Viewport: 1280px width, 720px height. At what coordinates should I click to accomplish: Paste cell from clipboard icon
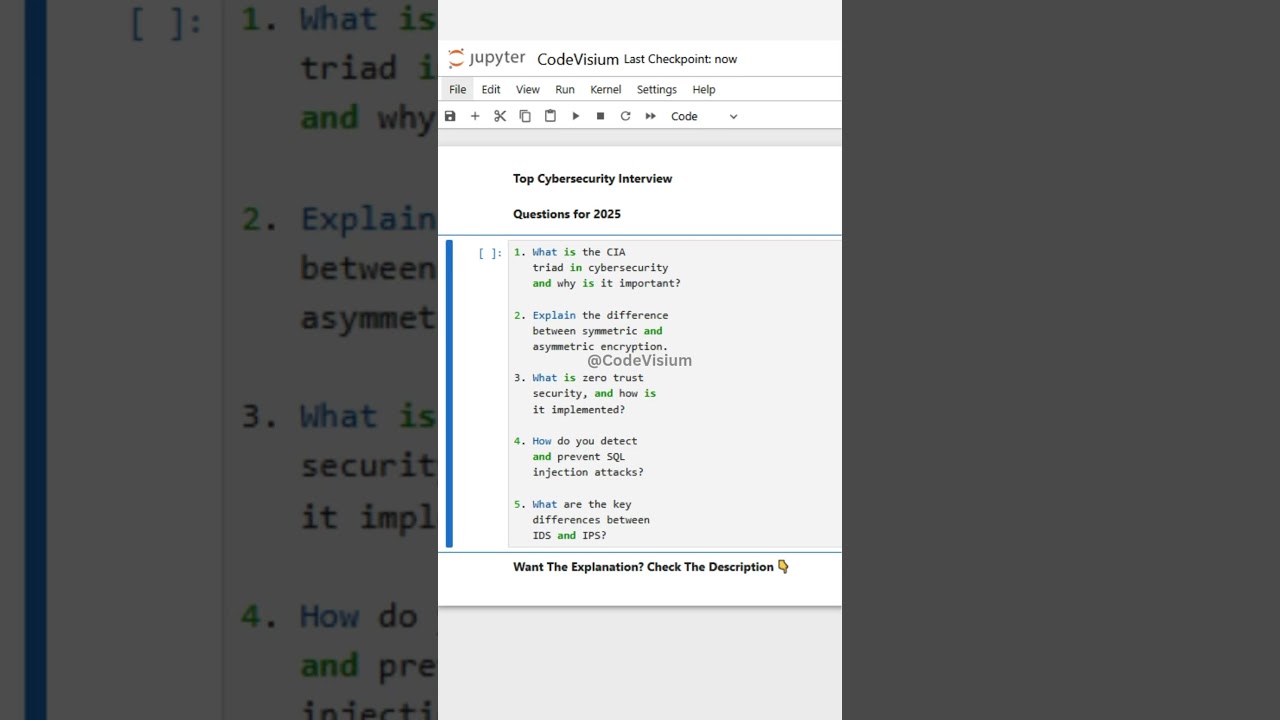(550, 116)
